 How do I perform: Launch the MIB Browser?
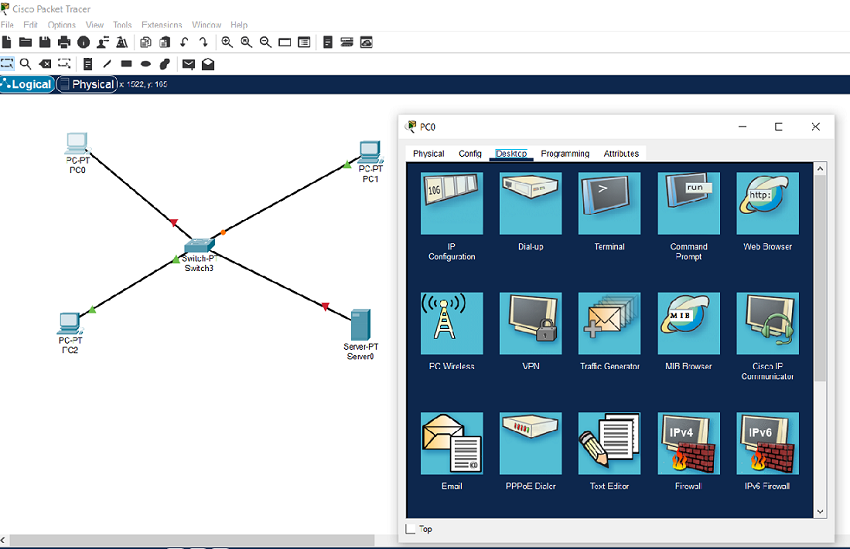pos(688,323)
